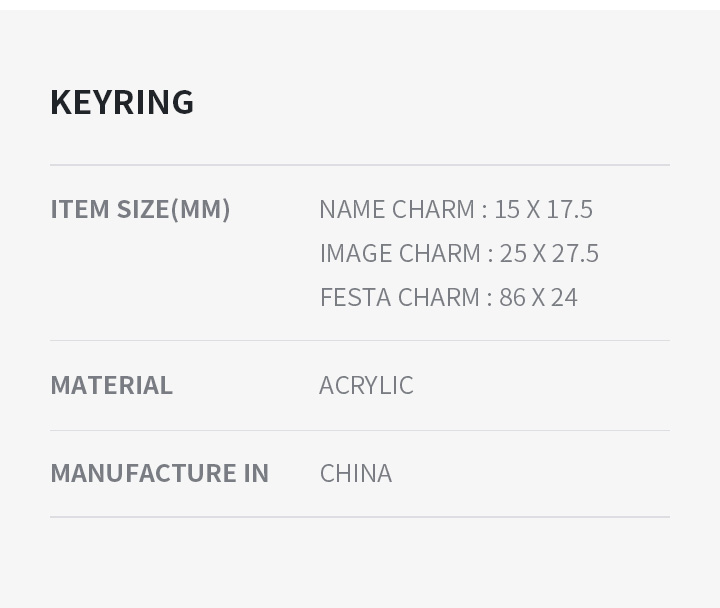Click the divider line above MATERIAL row

point(360,341)
